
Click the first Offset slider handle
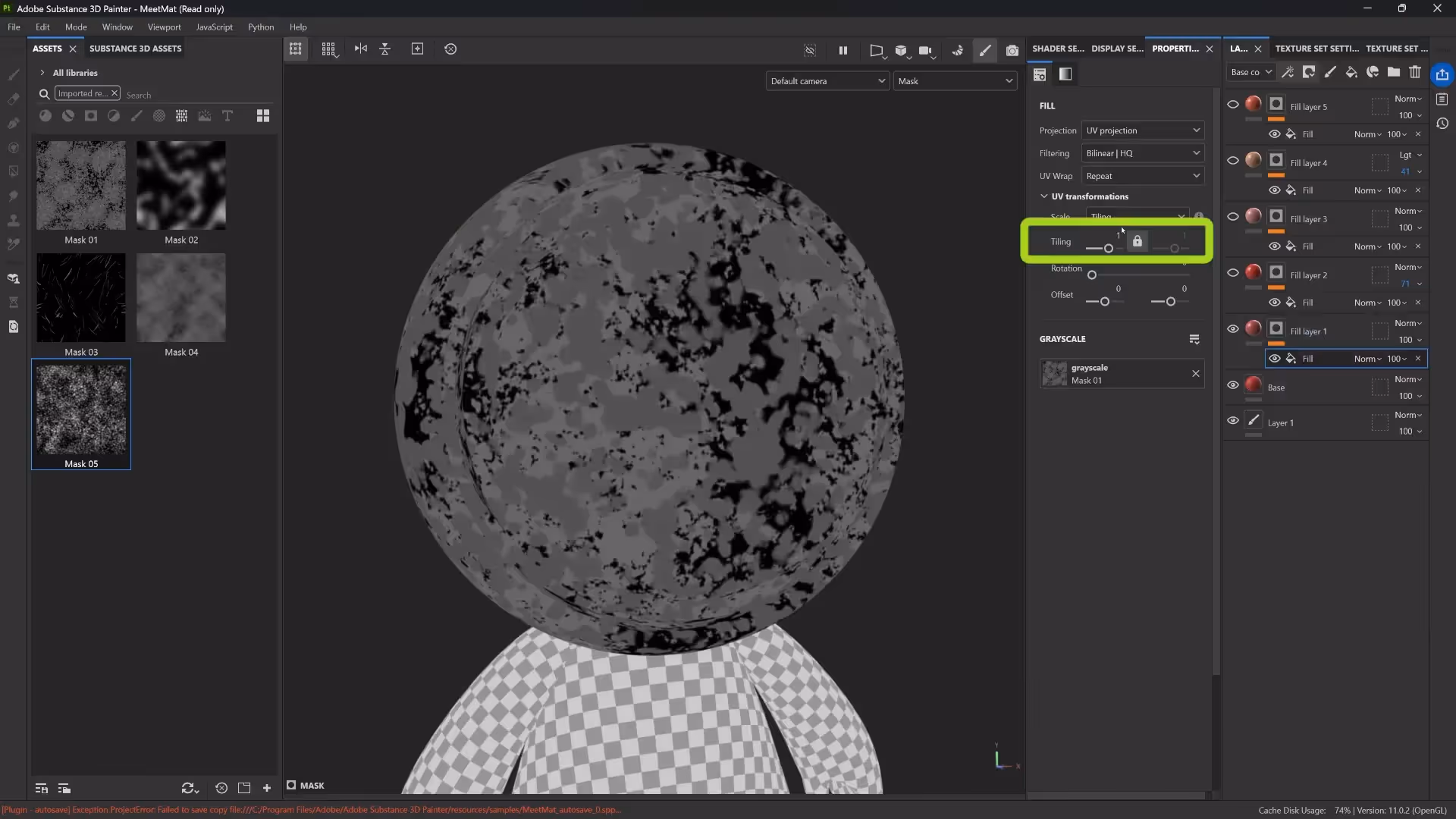(1105, 302)
